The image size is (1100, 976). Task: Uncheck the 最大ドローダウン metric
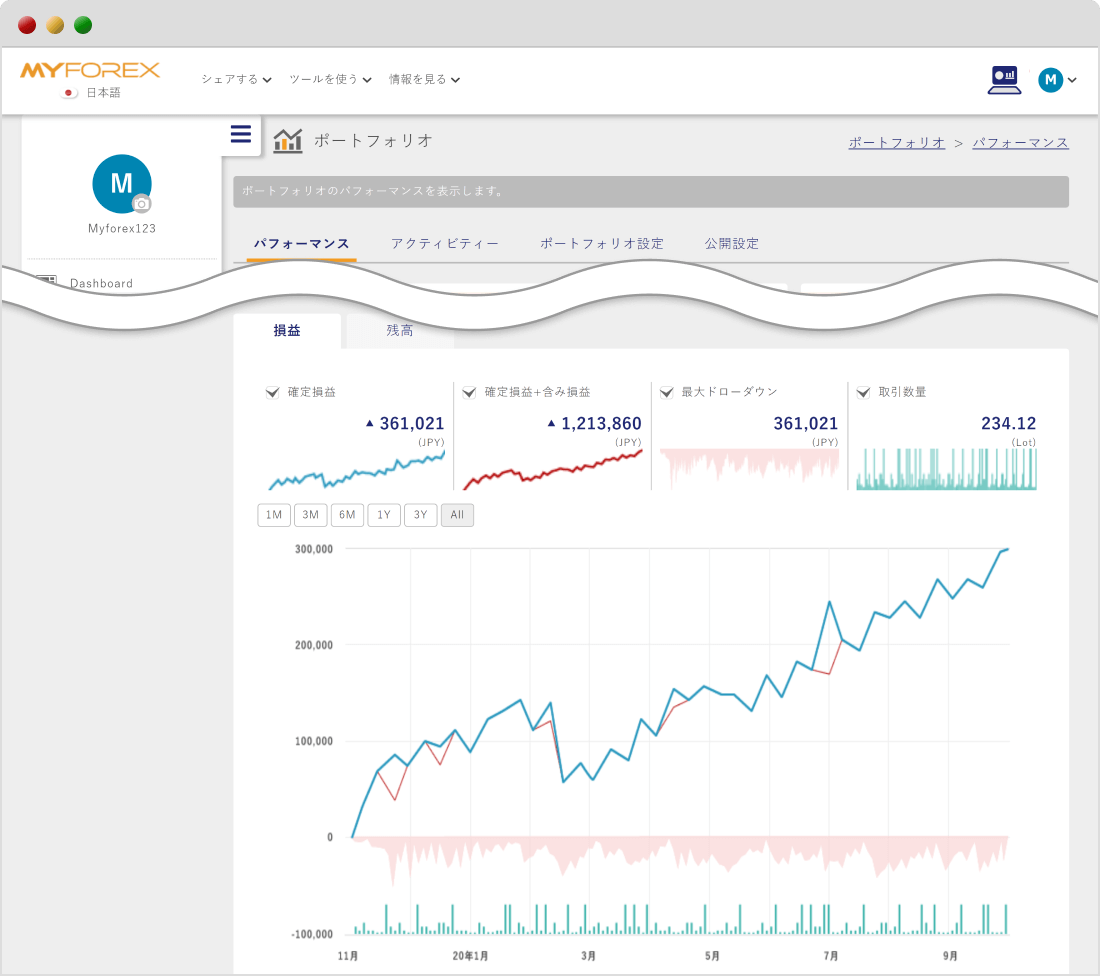[x=666, y=392]
